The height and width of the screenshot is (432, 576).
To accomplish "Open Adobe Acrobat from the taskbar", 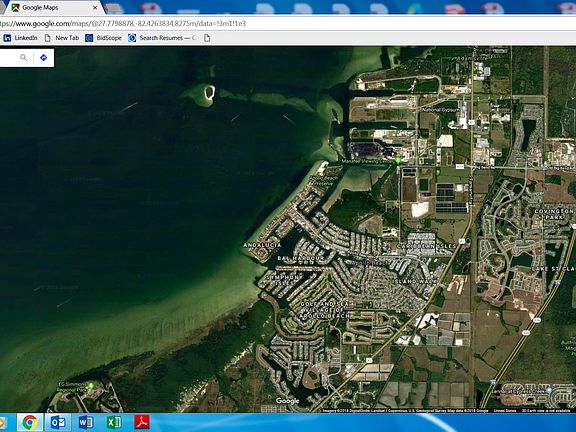I will (142, 422).
